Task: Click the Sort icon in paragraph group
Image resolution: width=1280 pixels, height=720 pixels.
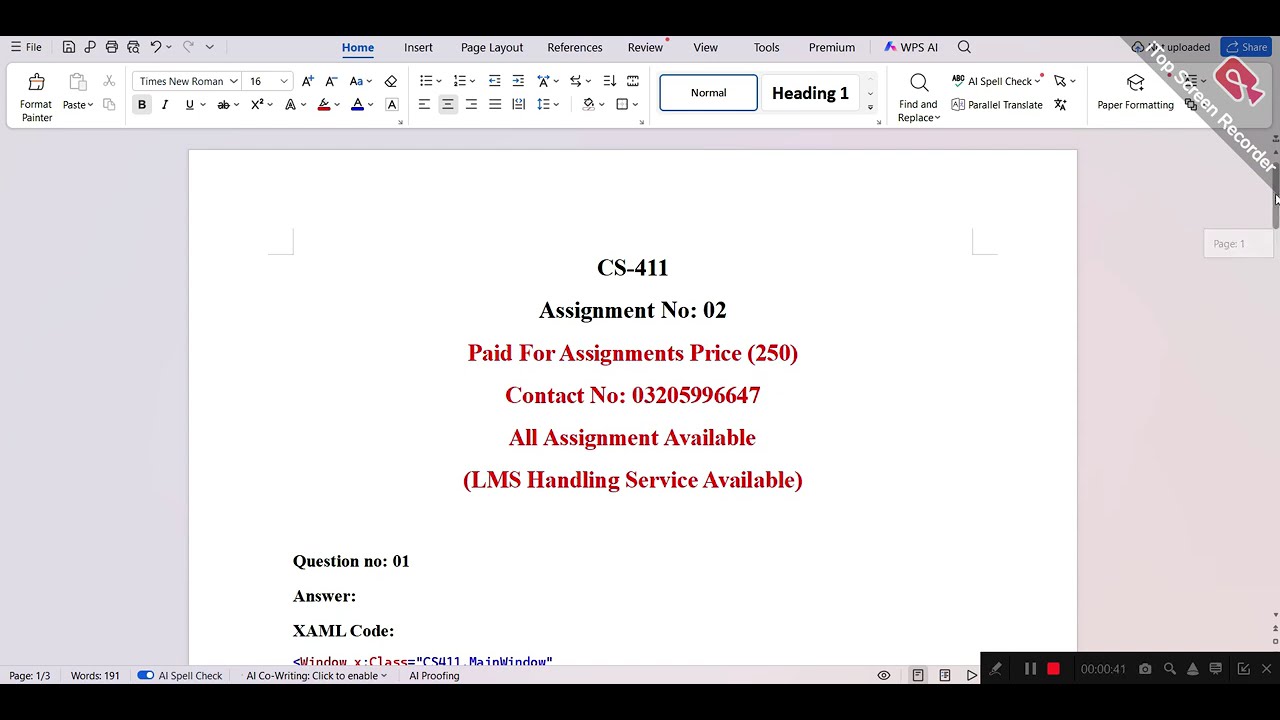Action: point(609,81)
